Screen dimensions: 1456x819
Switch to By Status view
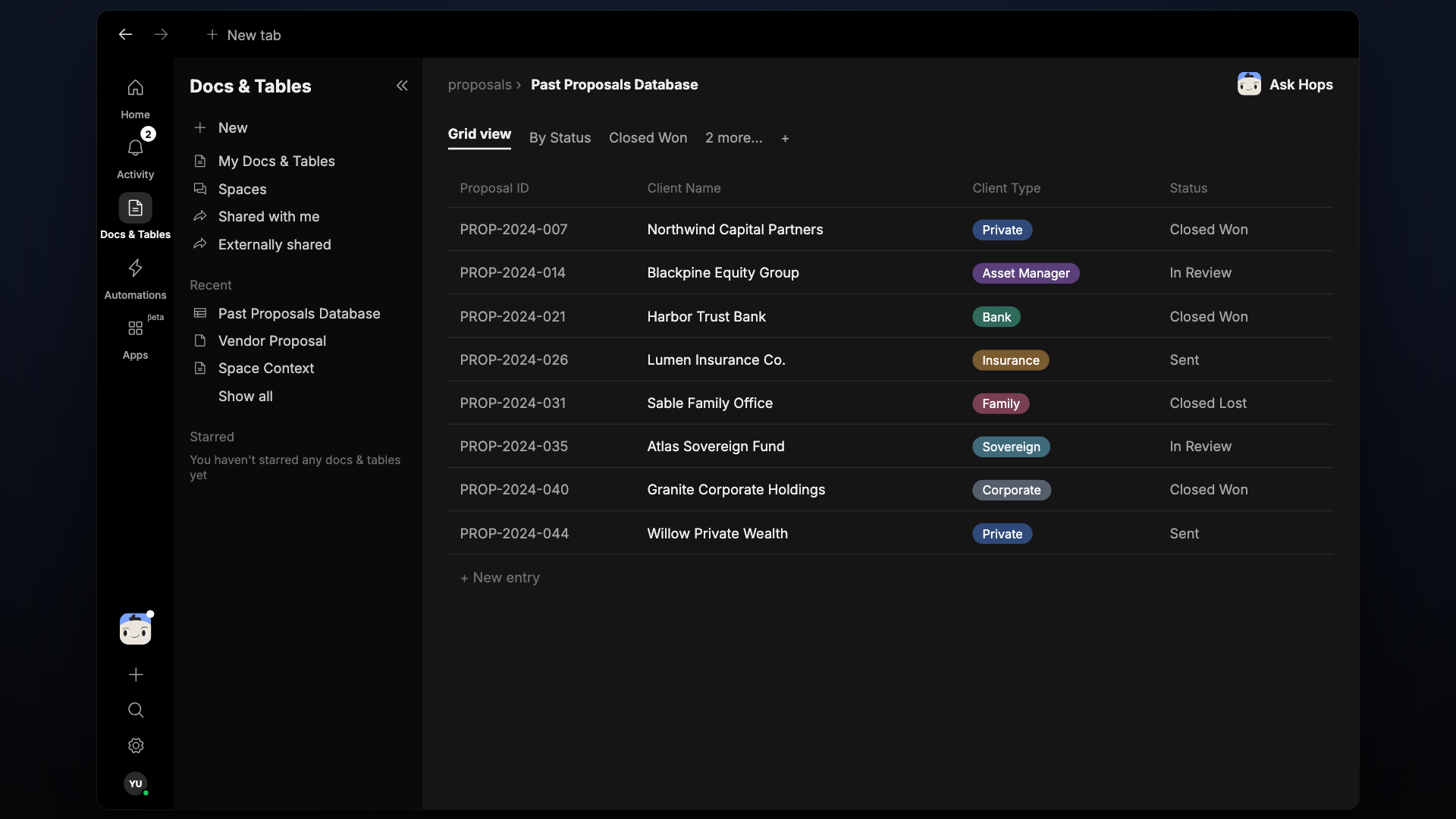pyautogui.click(x=560, y=137)
